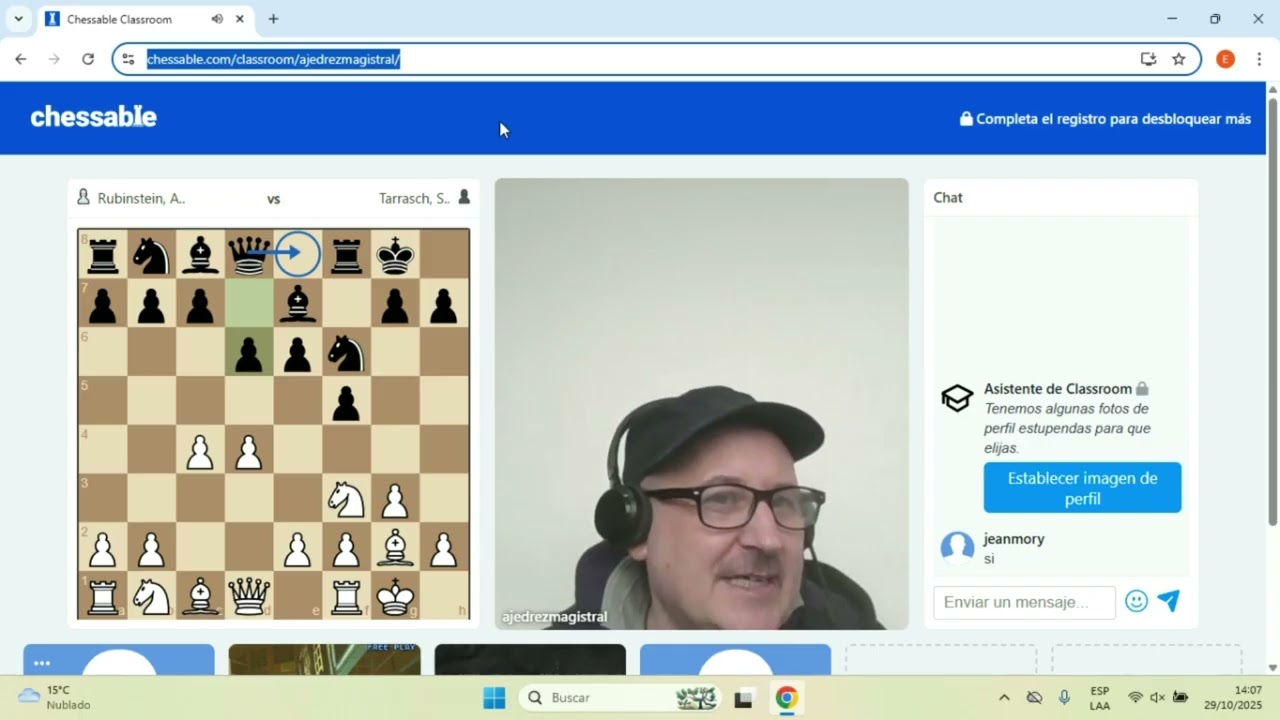Select the white queen on d1

[x=249, y=597]
